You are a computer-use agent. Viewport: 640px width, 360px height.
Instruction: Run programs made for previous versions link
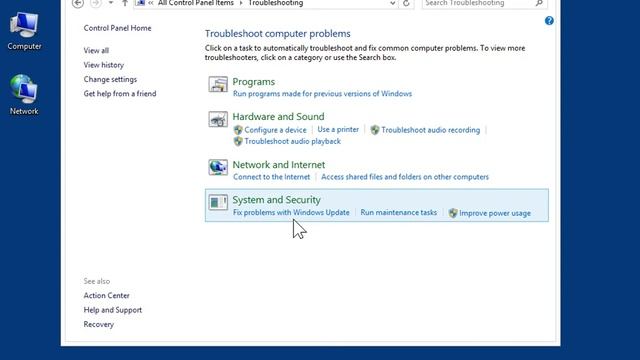point(322,94)
